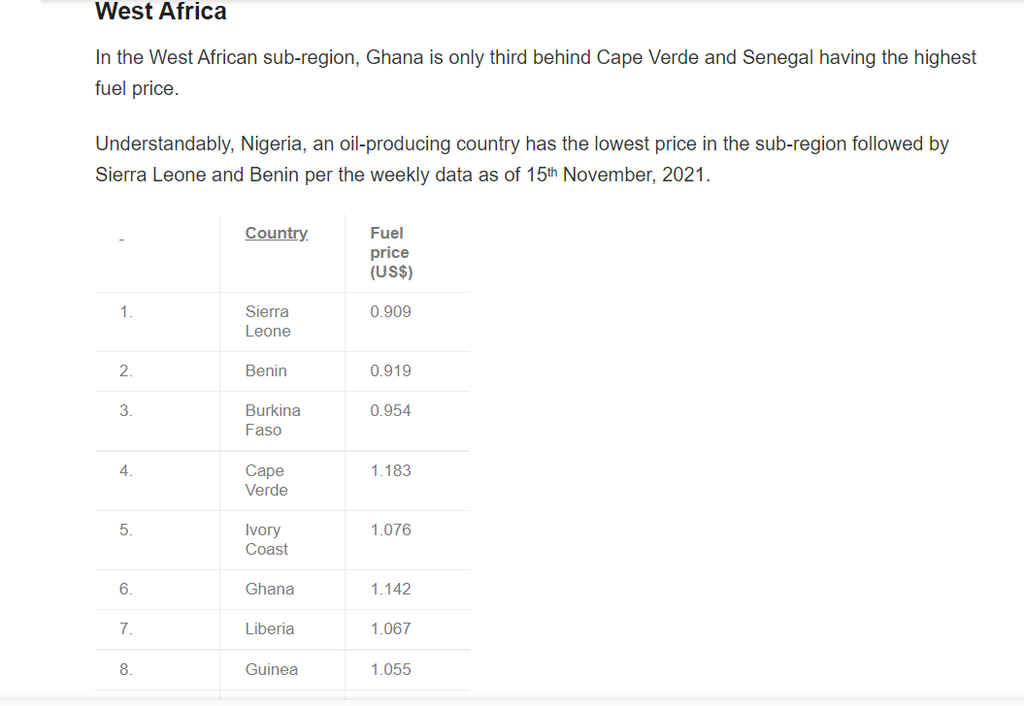Select the 1.183 fuel price cell
Viewport: 1024px width, 706px height.
pyautogui.click(x=391, y=471)
